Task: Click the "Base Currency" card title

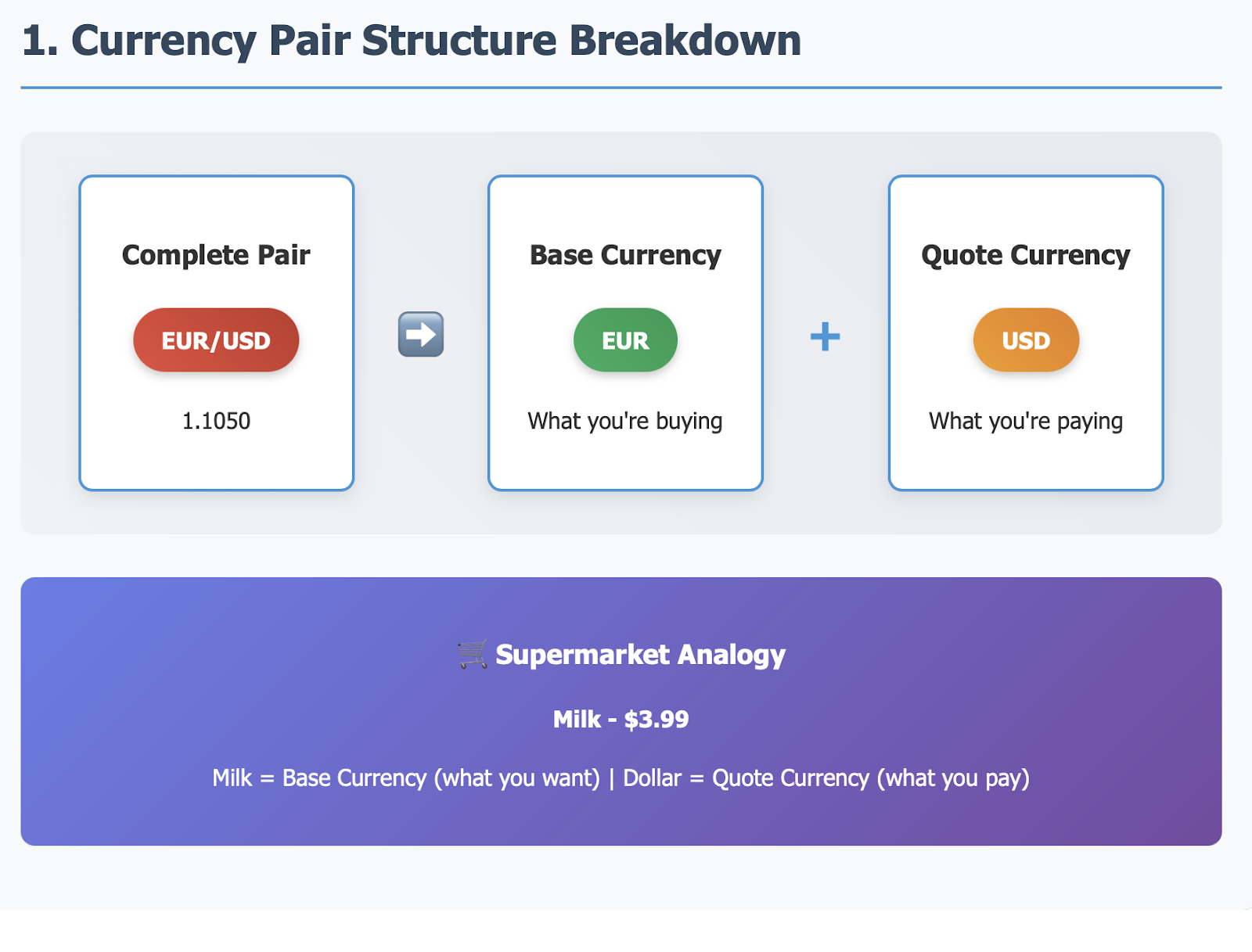Action: tap(625, 255)
